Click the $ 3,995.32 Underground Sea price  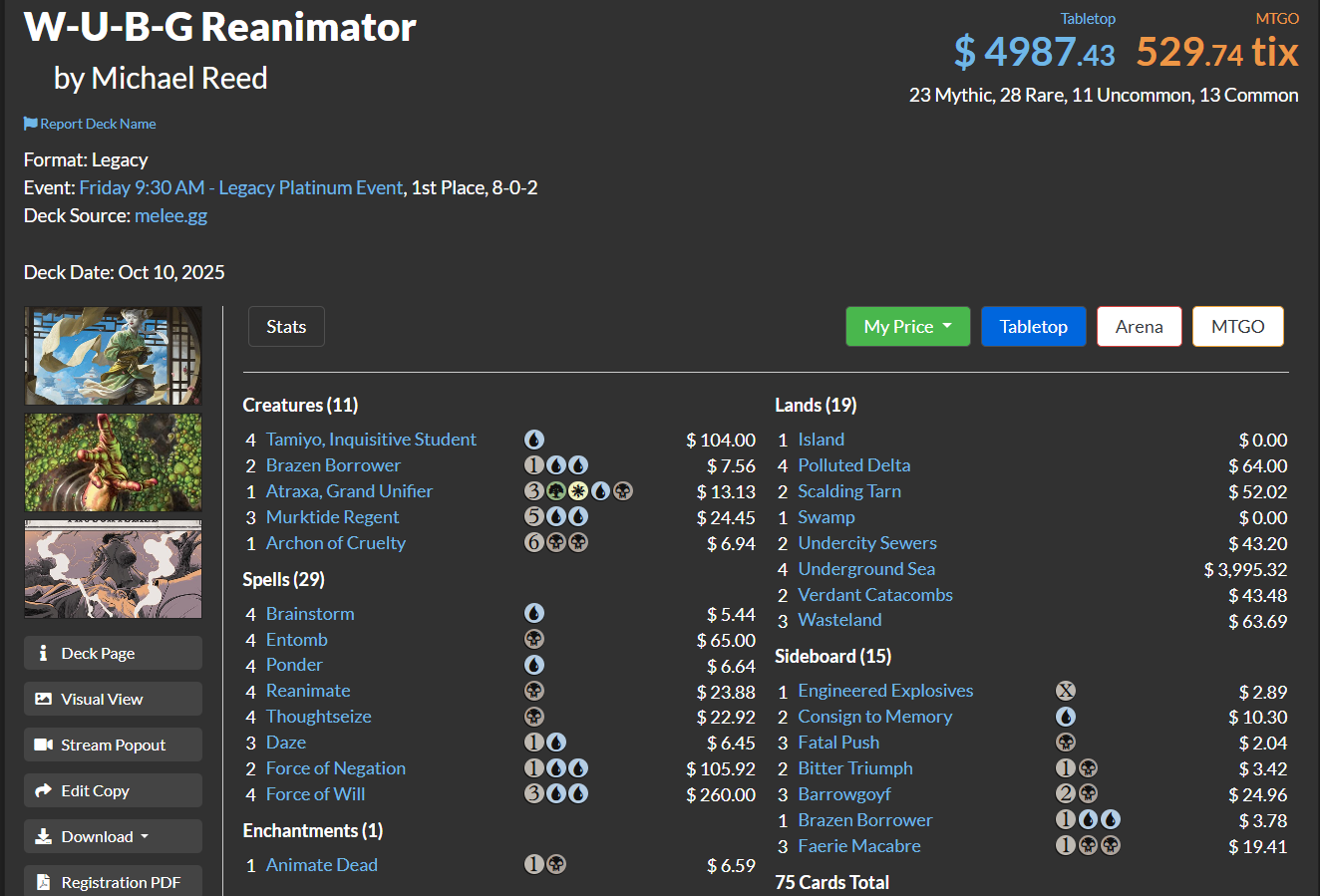1245,570
